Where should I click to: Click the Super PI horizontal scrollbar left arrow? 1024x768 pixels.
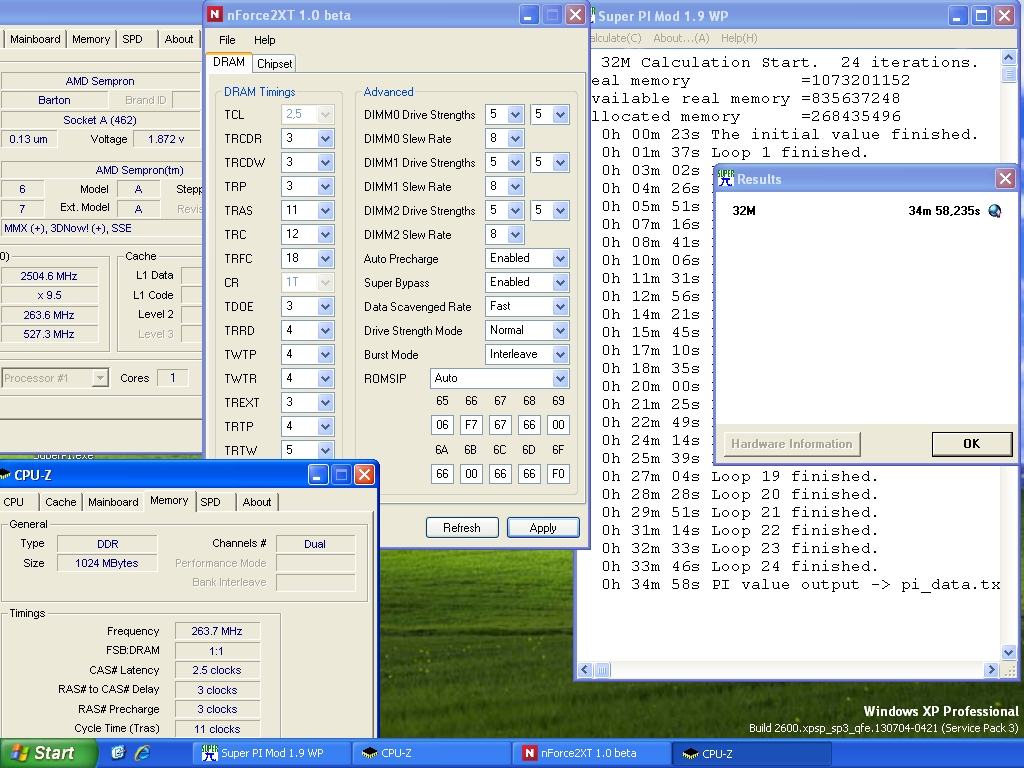[x=584, y=669]
